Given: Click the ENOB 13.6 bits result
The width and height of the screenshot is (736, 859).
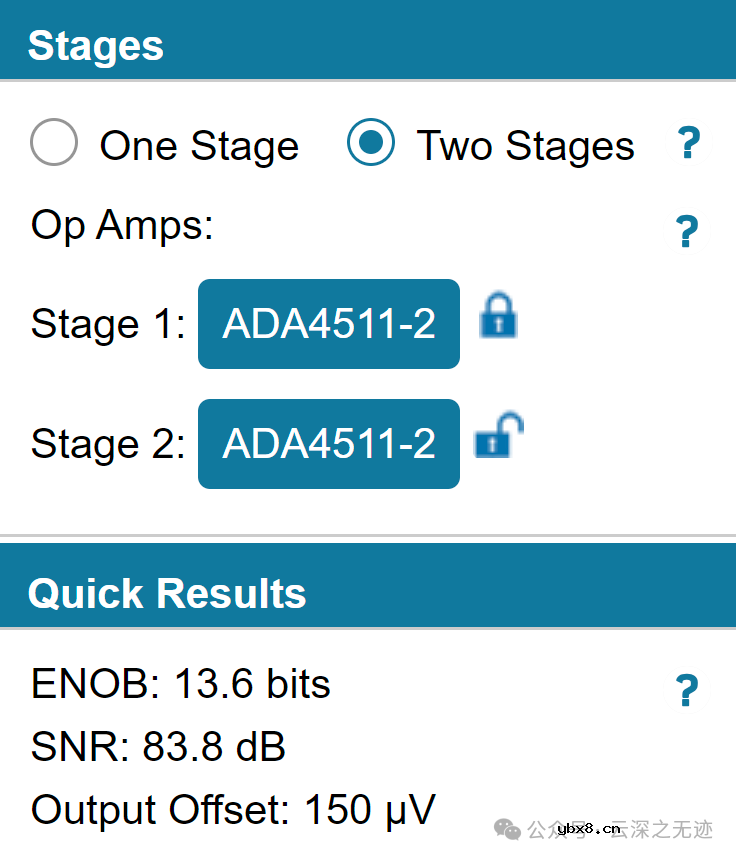Looking at the screenshot, I should (181, 685).
